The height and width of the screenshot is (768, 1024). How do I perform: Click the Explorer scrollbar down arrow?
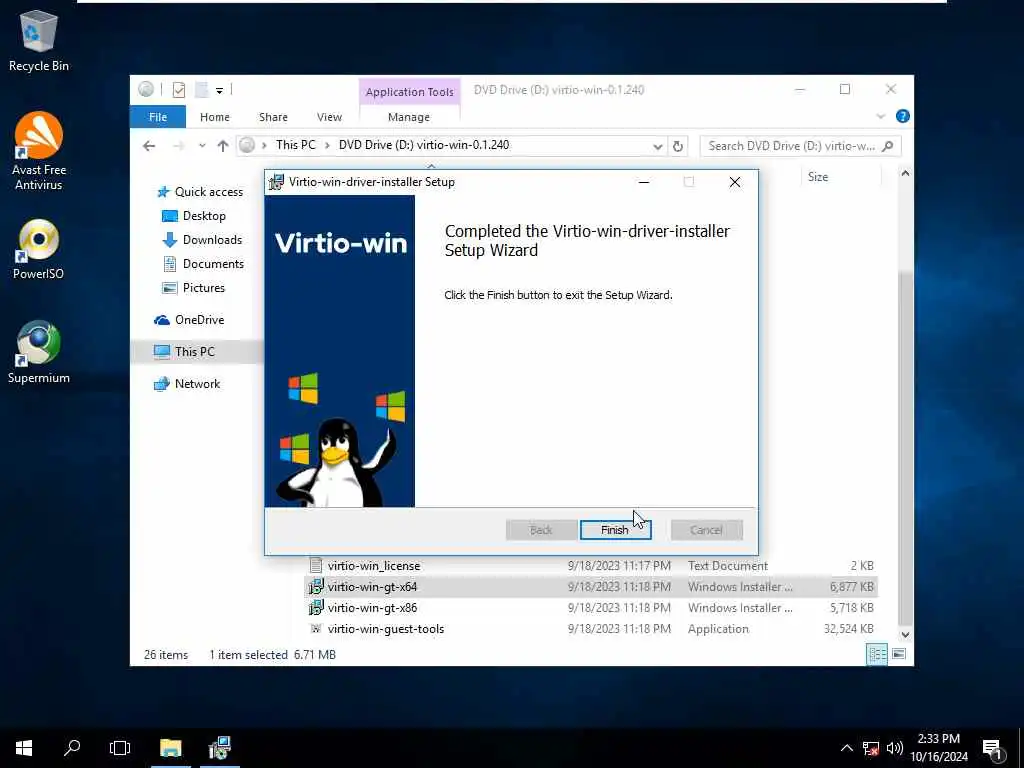pyautogui.click(x=905, y=635)
